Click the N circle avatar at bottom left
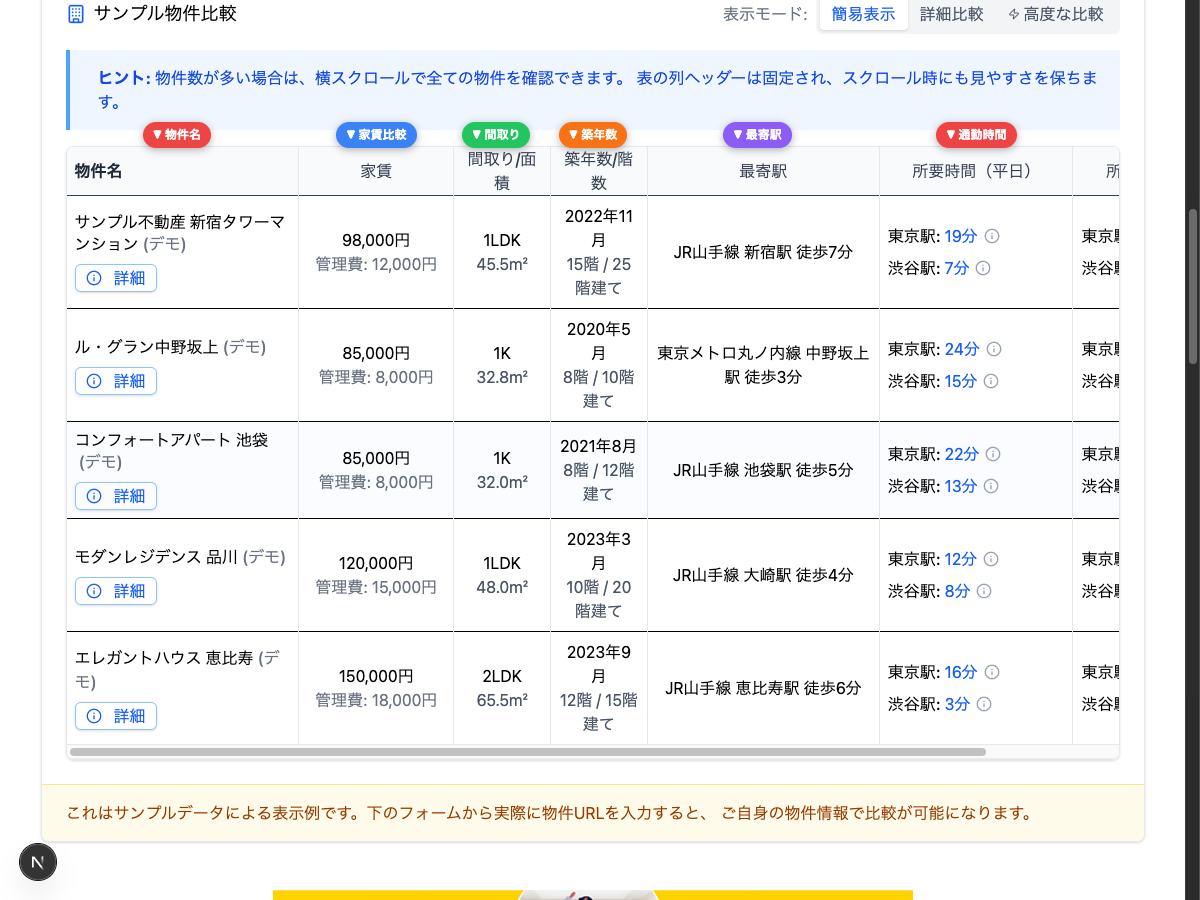 tap(37, 862)
